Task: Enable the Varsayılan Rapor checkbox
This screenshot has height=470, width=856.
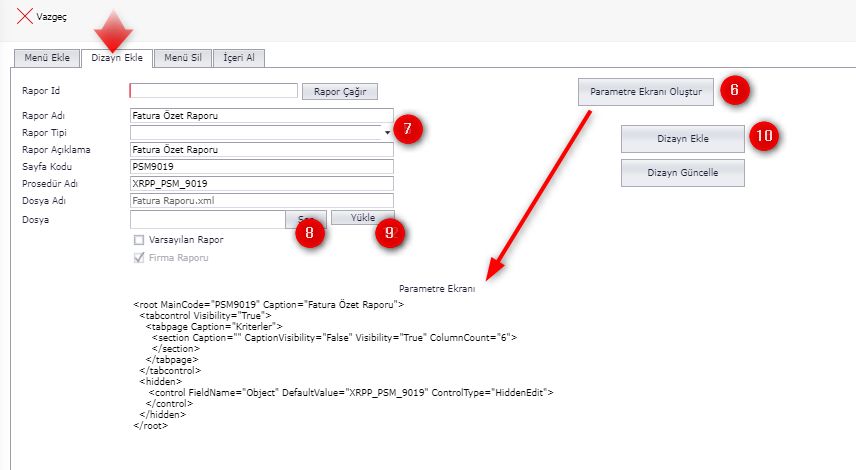Action: [x=139, y=240]
